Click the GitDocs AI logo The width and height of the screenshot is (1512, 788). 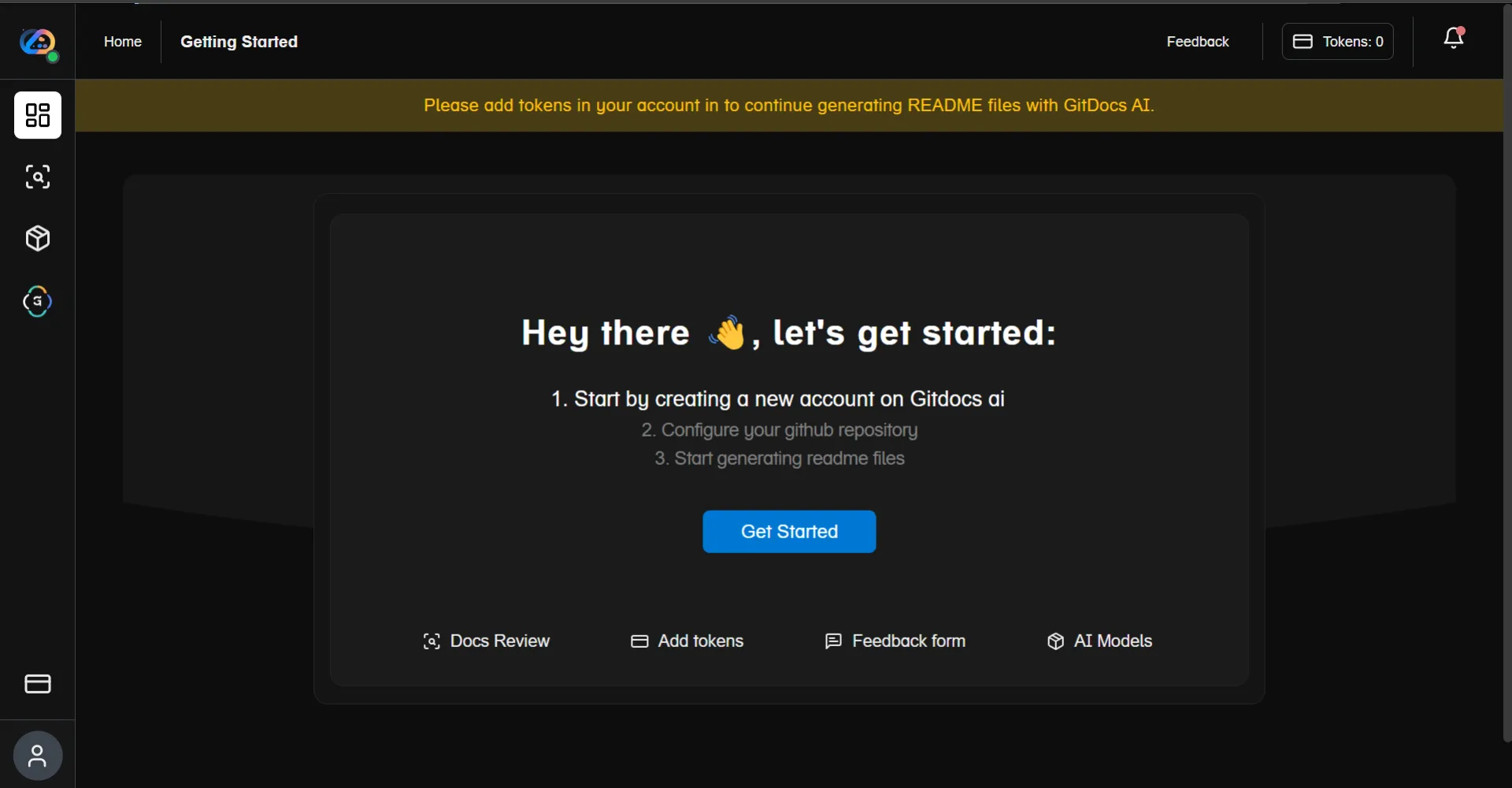(38, 43)
